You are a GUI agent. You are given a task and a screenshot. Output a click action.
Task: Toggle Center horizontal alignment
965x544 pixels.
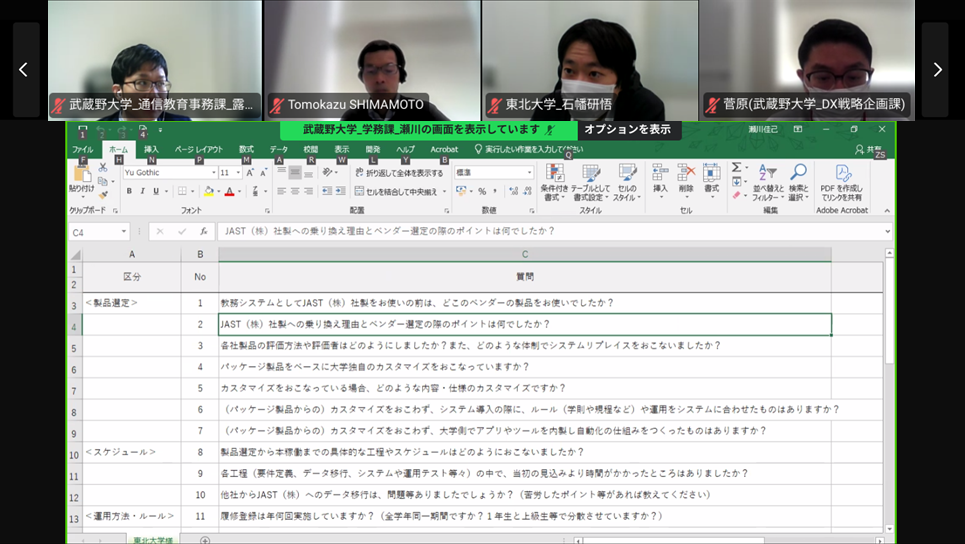(x=295, y=191)
